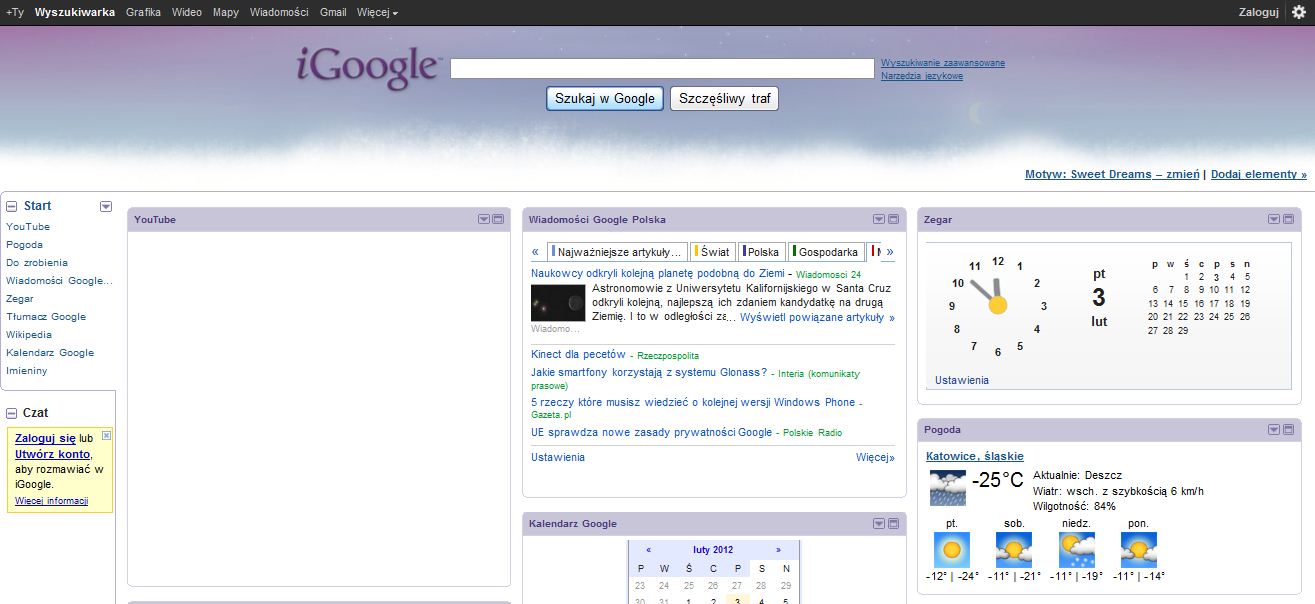Click the Szczęśliwy traf button

(724, 99)
